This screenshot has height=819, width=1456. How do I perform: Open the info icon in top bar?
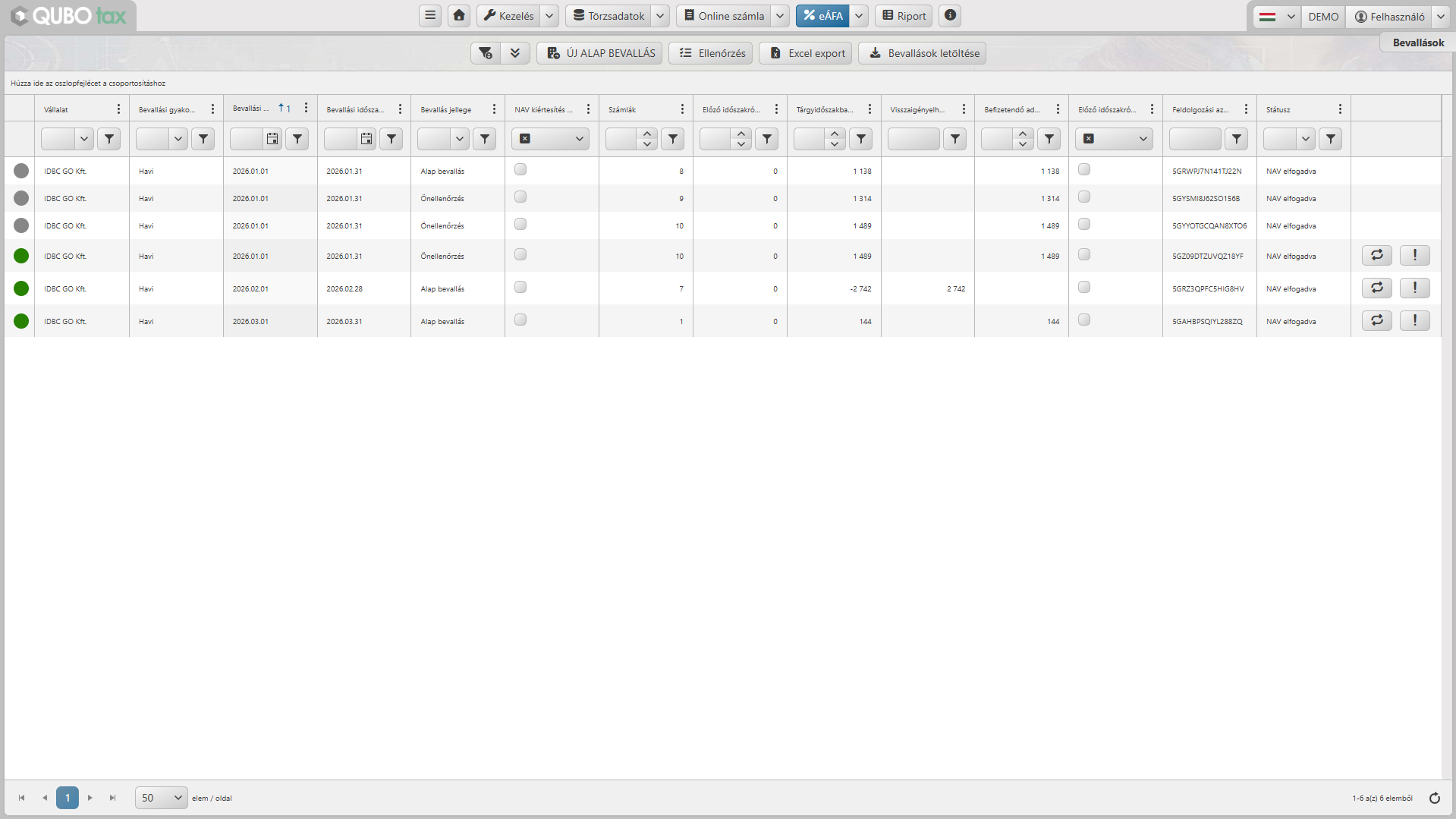pyautogui.click(x=950, y=15)
